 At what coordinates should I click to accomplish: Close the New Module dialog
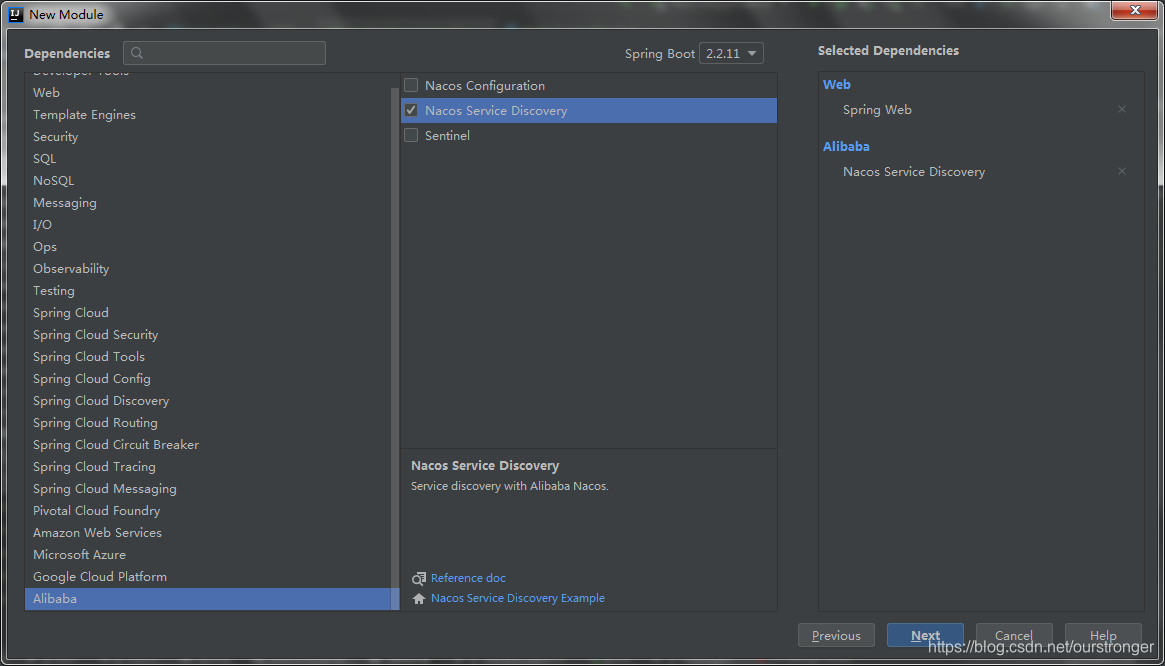tap(1135, 10)
